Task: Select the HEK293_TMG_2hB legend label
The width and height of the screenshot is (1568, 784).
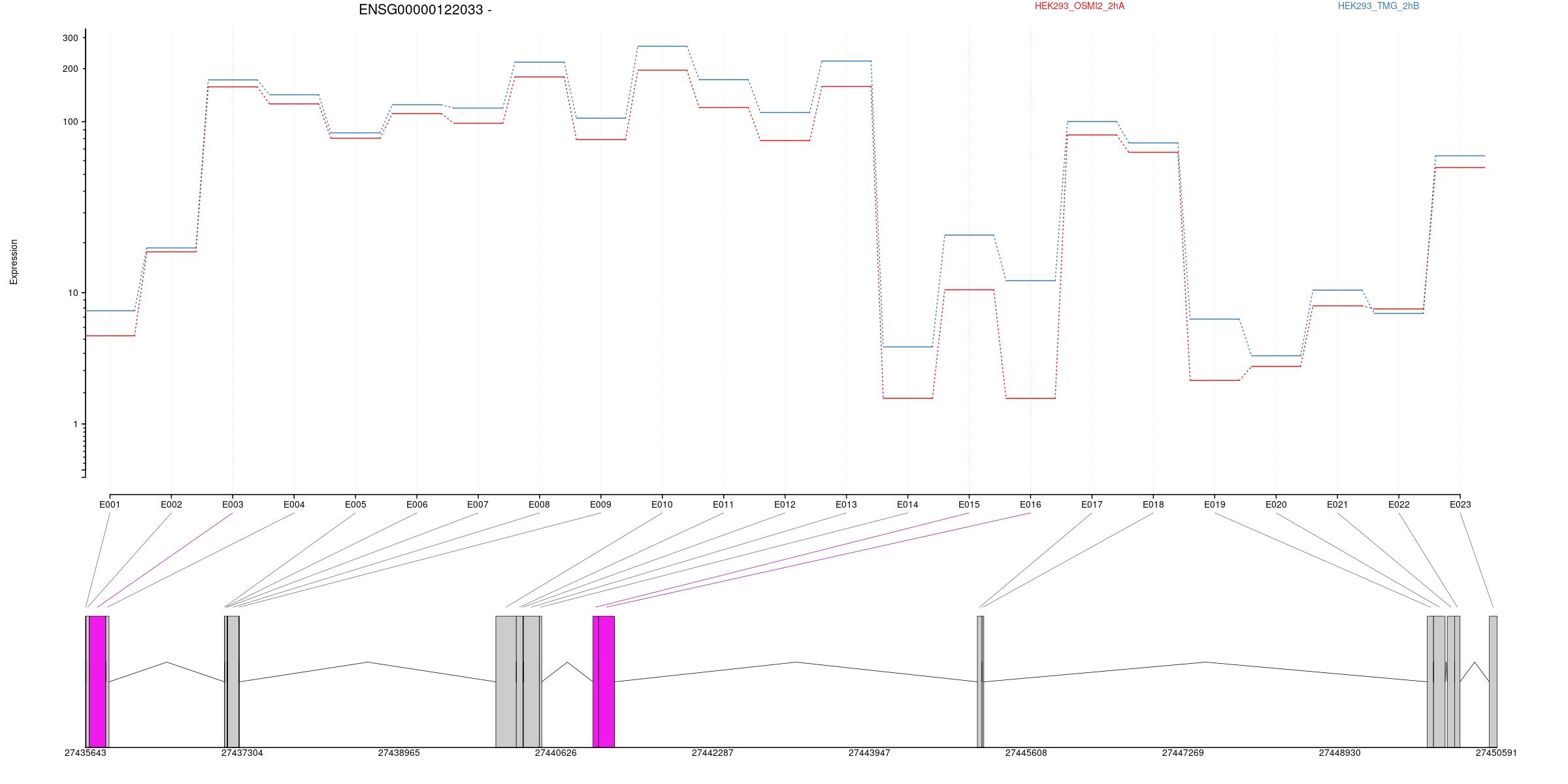Action: coord(1379,6)
